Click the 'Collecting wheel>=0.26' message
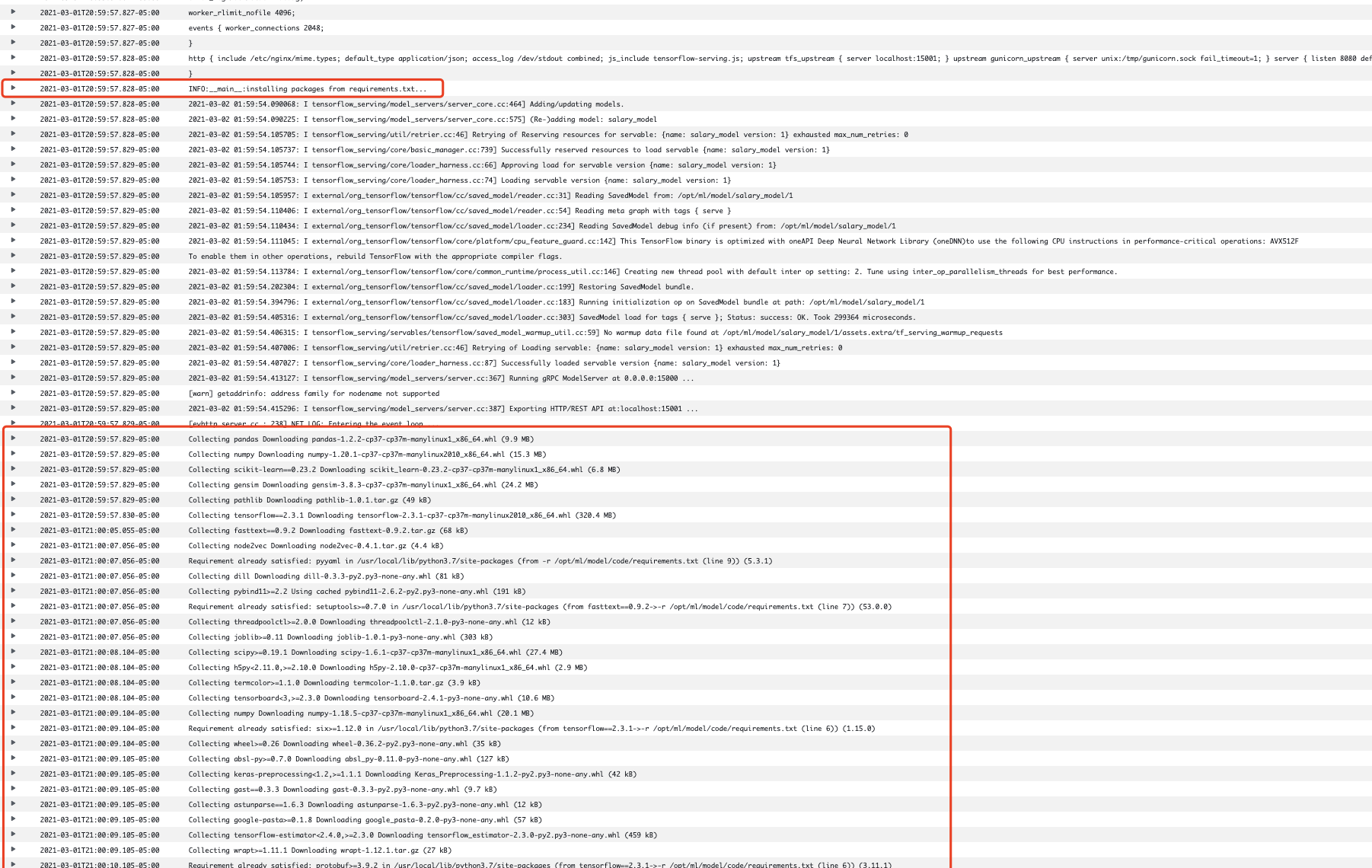The width and height of the screenshot is (1372, 868). 344,744
